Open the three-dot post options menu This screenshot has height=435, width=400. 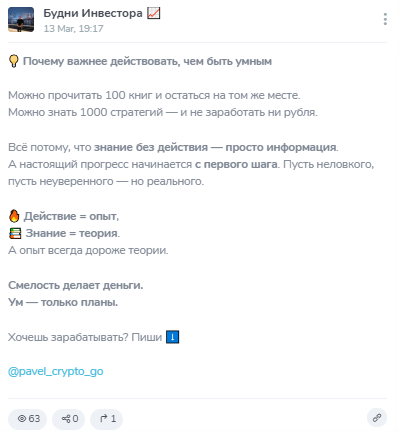pos(385,19)
